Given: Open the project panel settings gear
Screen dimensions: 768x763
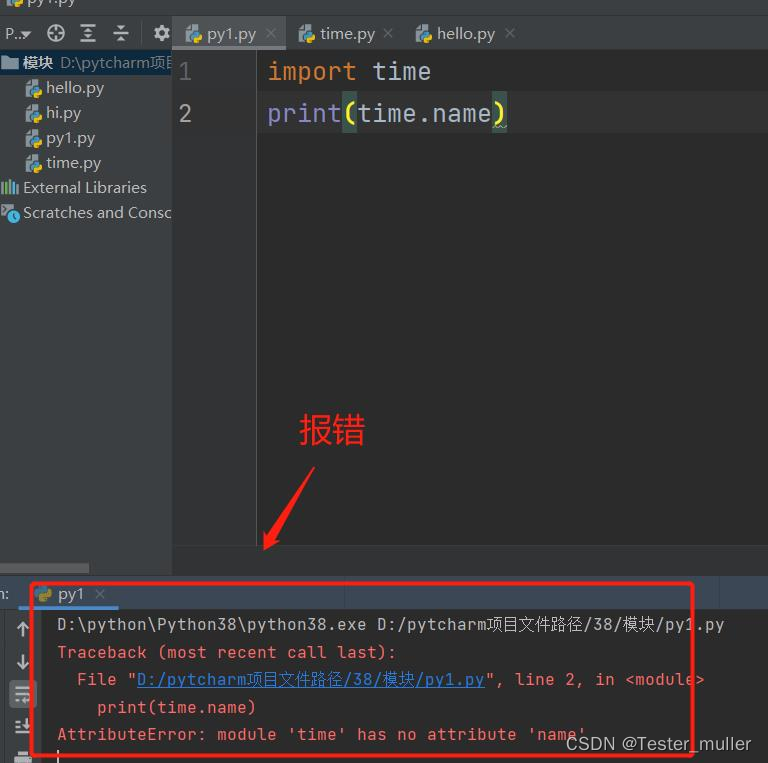Looking at the screenshot, I should pos(161,33).
